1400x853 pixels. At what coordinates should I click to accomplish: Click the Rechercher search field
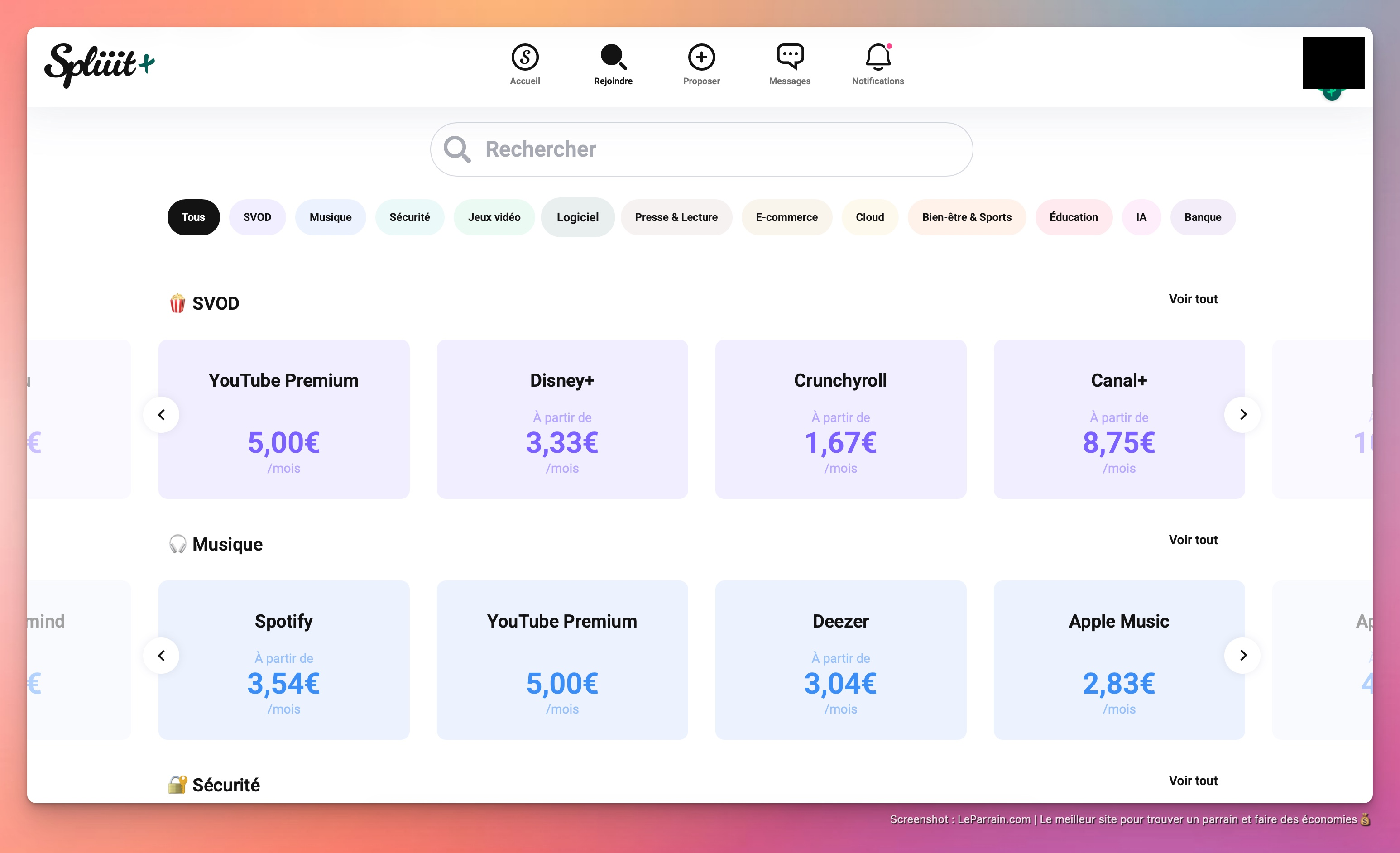tap(701, 149)
